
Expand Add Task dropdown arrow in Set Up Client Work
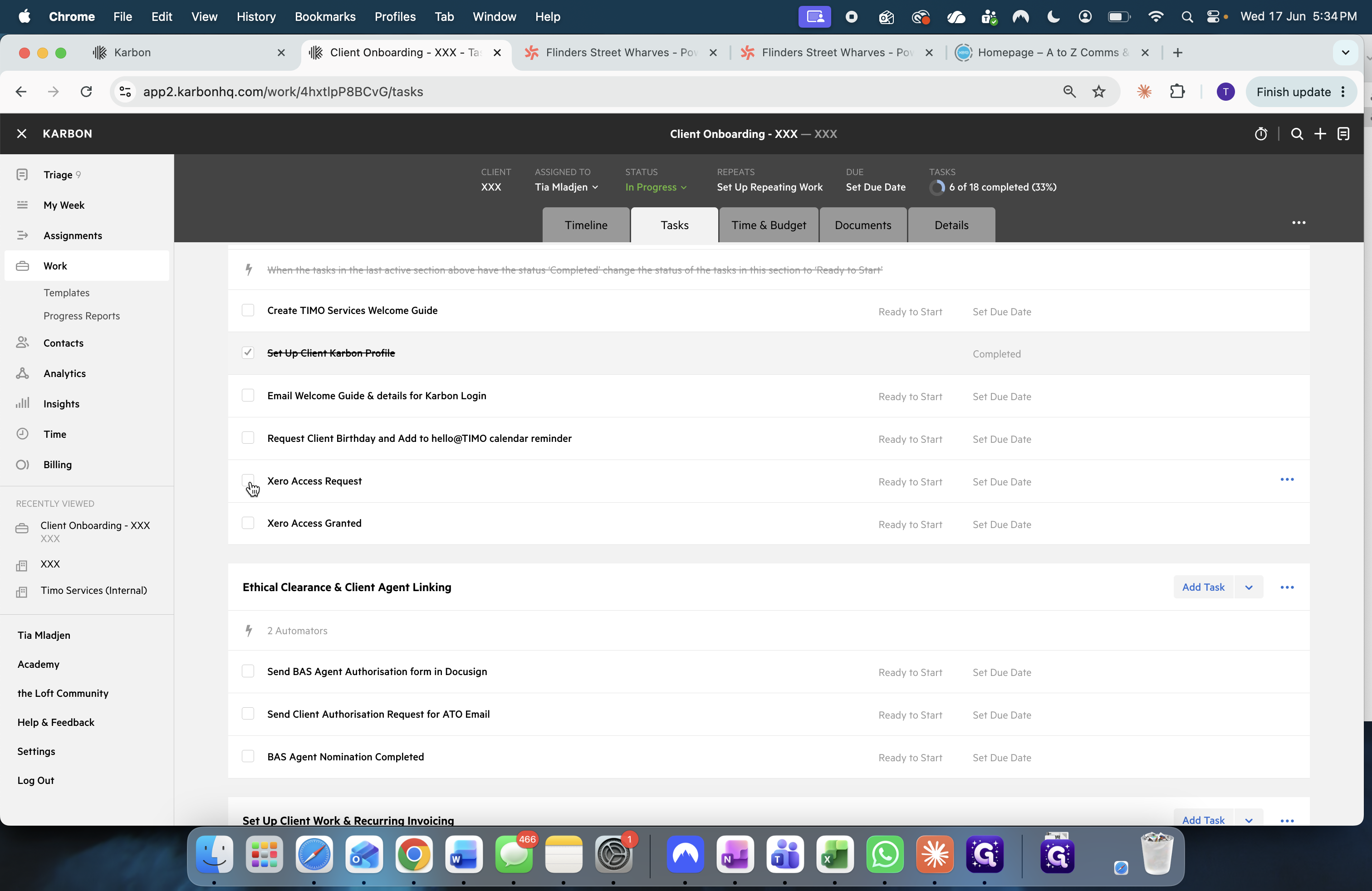click(x=1249, y=820)
